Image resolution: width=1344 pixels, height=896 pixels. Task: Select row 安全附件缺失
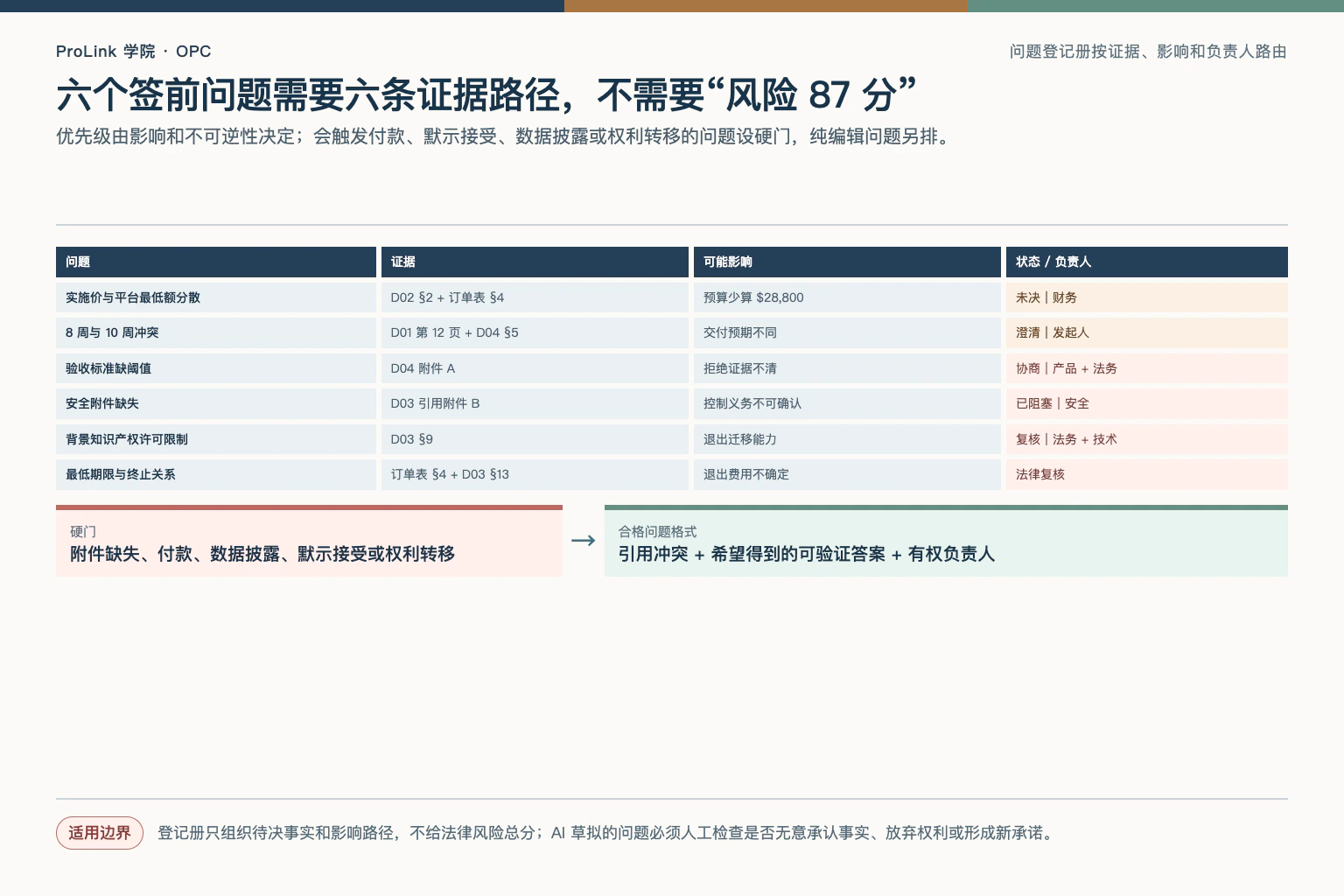[x=672, y=403]
